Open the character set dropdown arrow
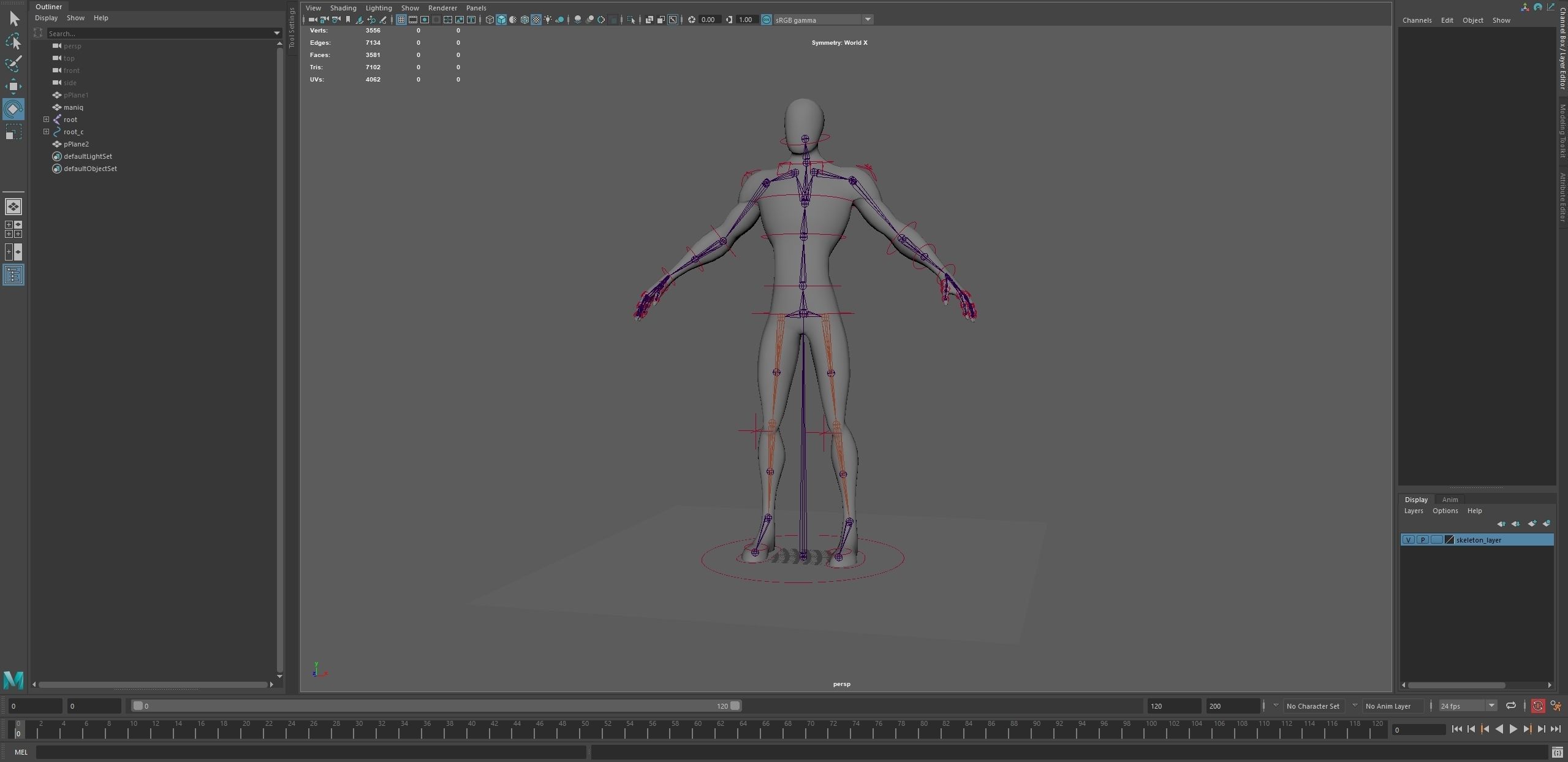The image size is (1568, 762). [1276, 706]
